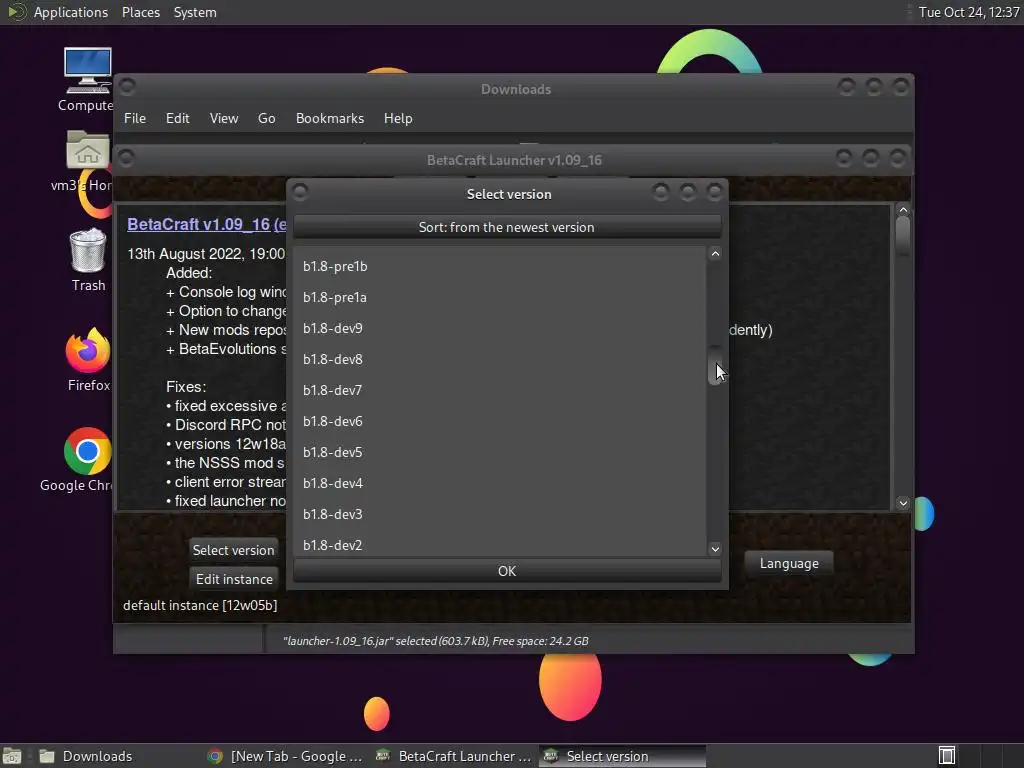This screenshot has width=1024, height=768.
Task: Open Edit menu in Downloads window
Action: [x=178, y=118]
